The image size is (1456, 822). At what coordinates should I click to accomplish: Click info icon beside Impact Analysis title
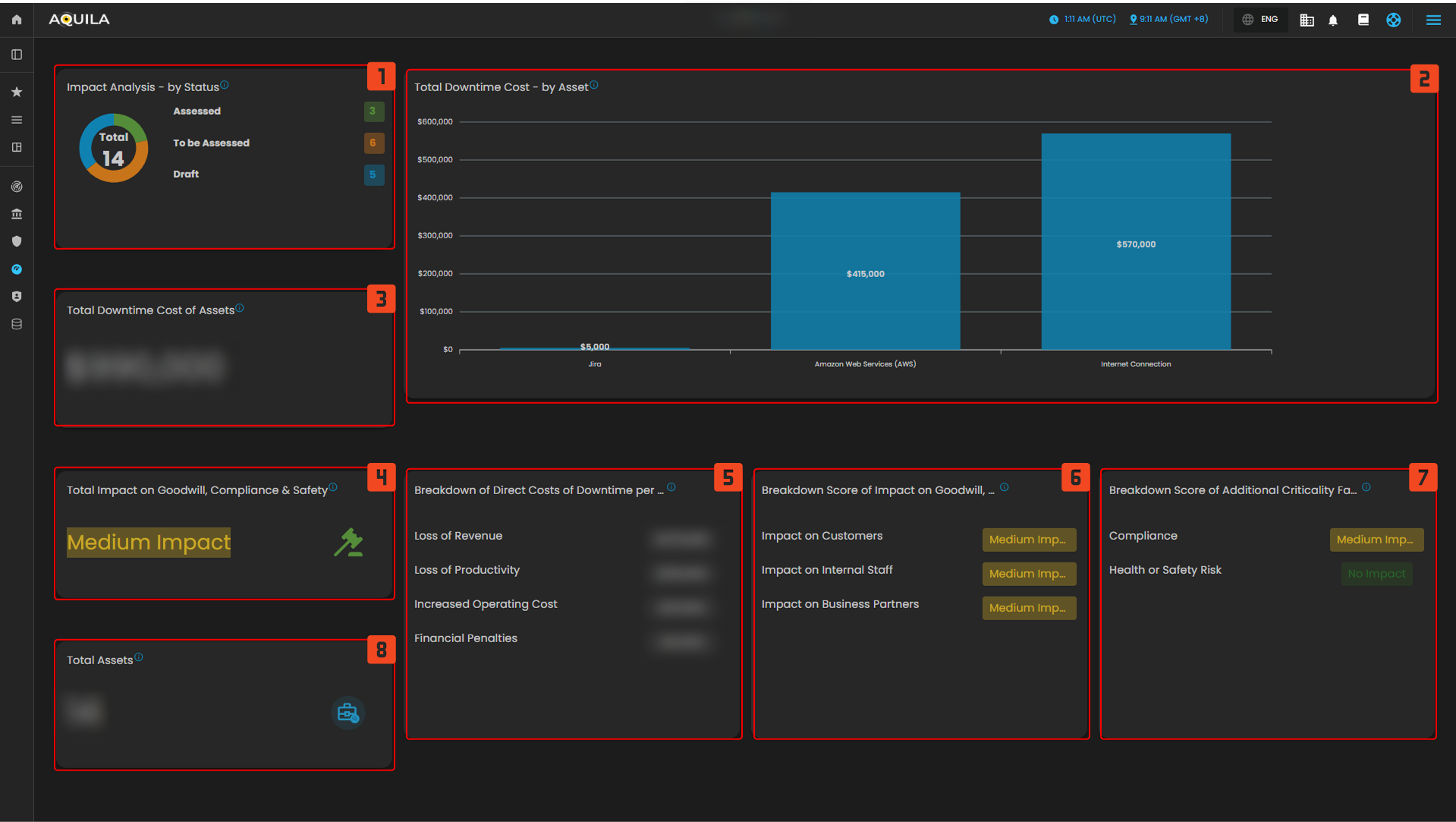(x=225, y=85)
